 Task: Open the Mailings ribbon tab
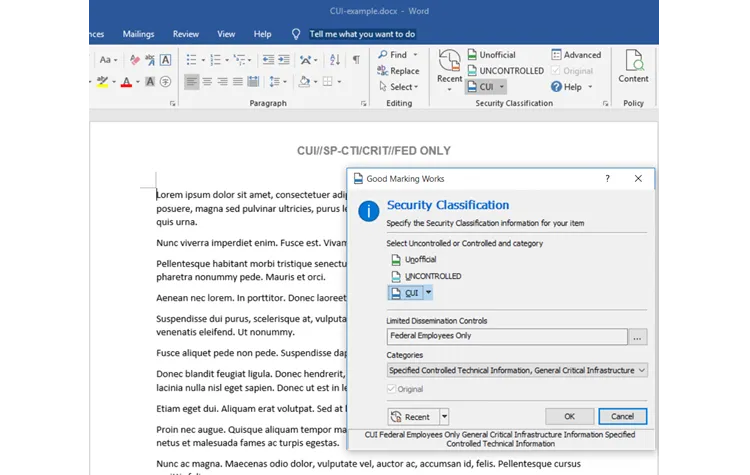(138, 34)
